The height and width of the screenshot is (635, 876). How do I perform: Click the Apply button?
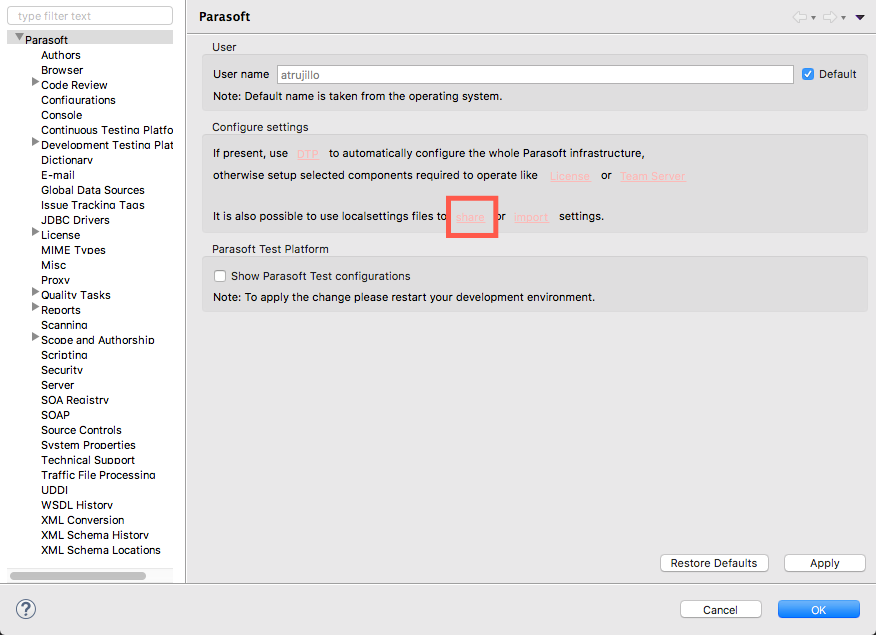pos(825,563)
